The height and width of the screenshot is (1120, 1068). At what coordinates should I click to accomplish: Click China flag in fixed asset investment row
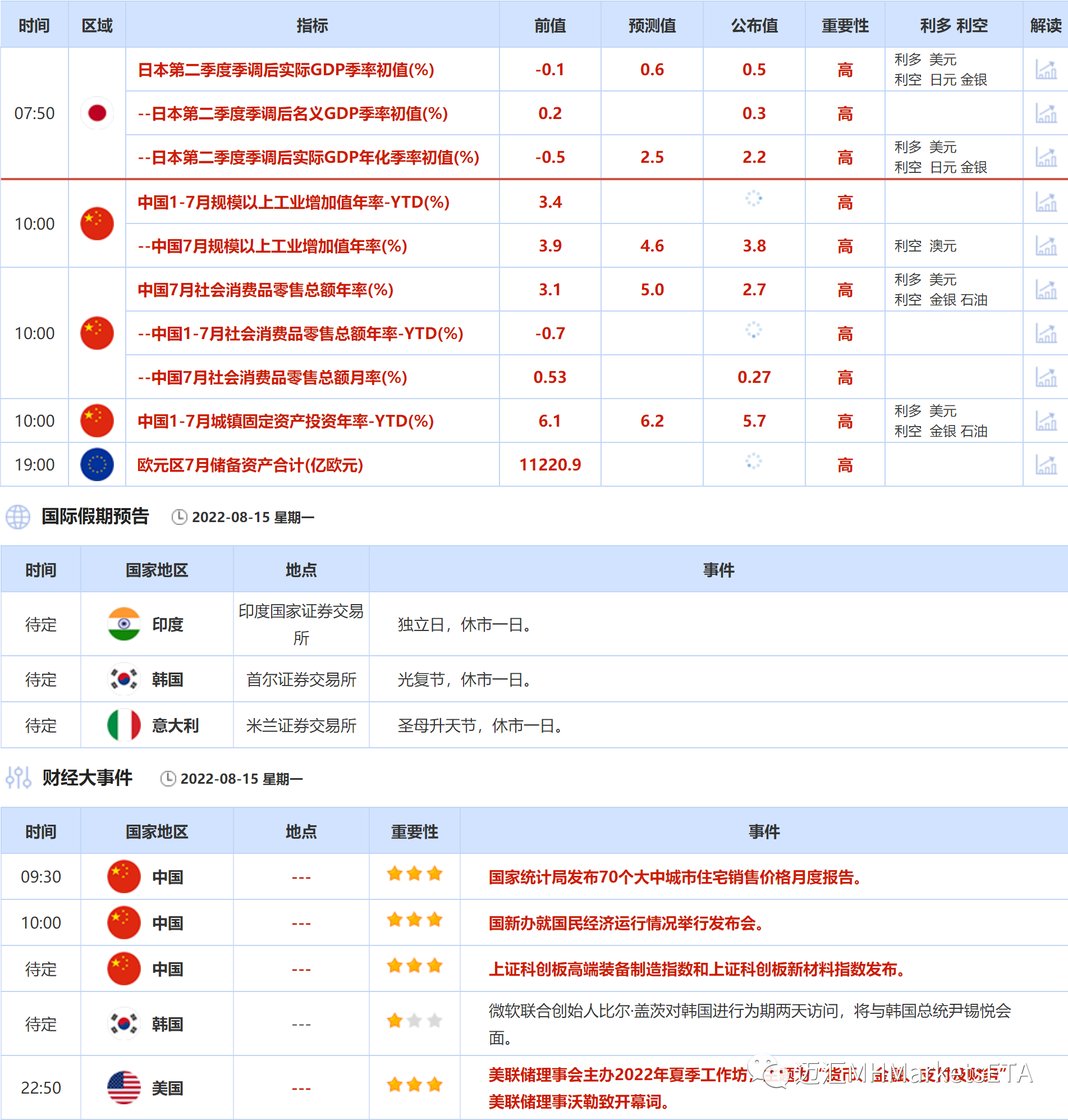click(x=97, y=421)
